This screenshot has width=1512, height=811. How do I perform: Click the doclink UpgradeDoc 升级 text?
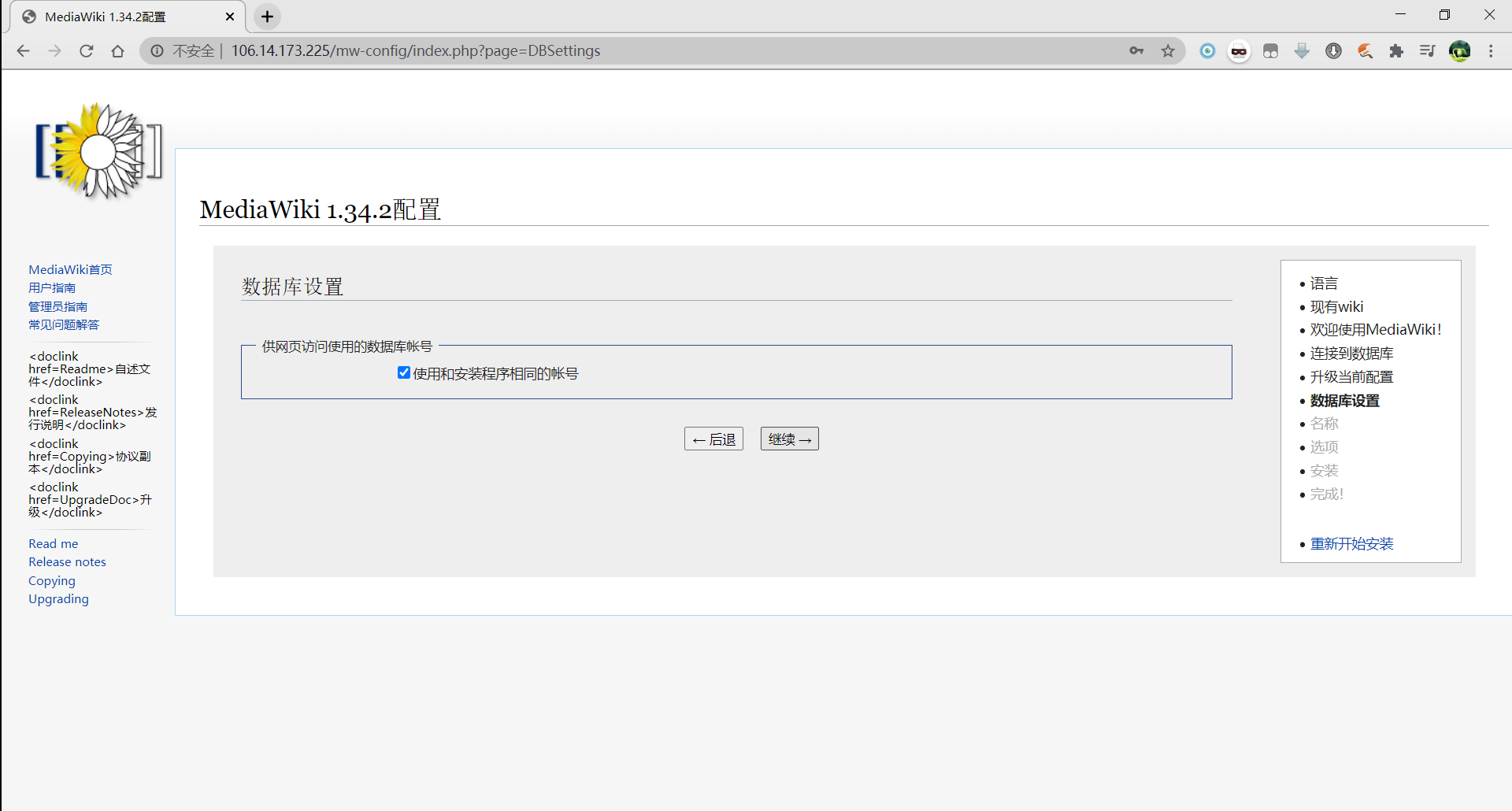[x=90, y=500]
